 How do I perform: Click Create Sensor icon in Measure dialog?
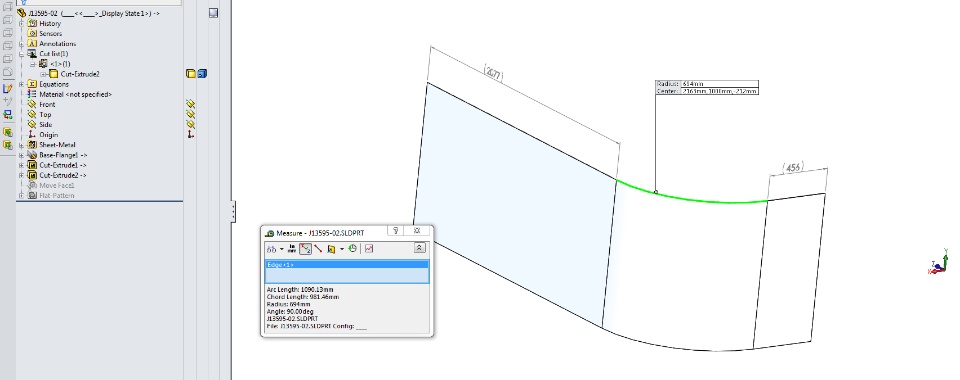(x=369, y=249)
